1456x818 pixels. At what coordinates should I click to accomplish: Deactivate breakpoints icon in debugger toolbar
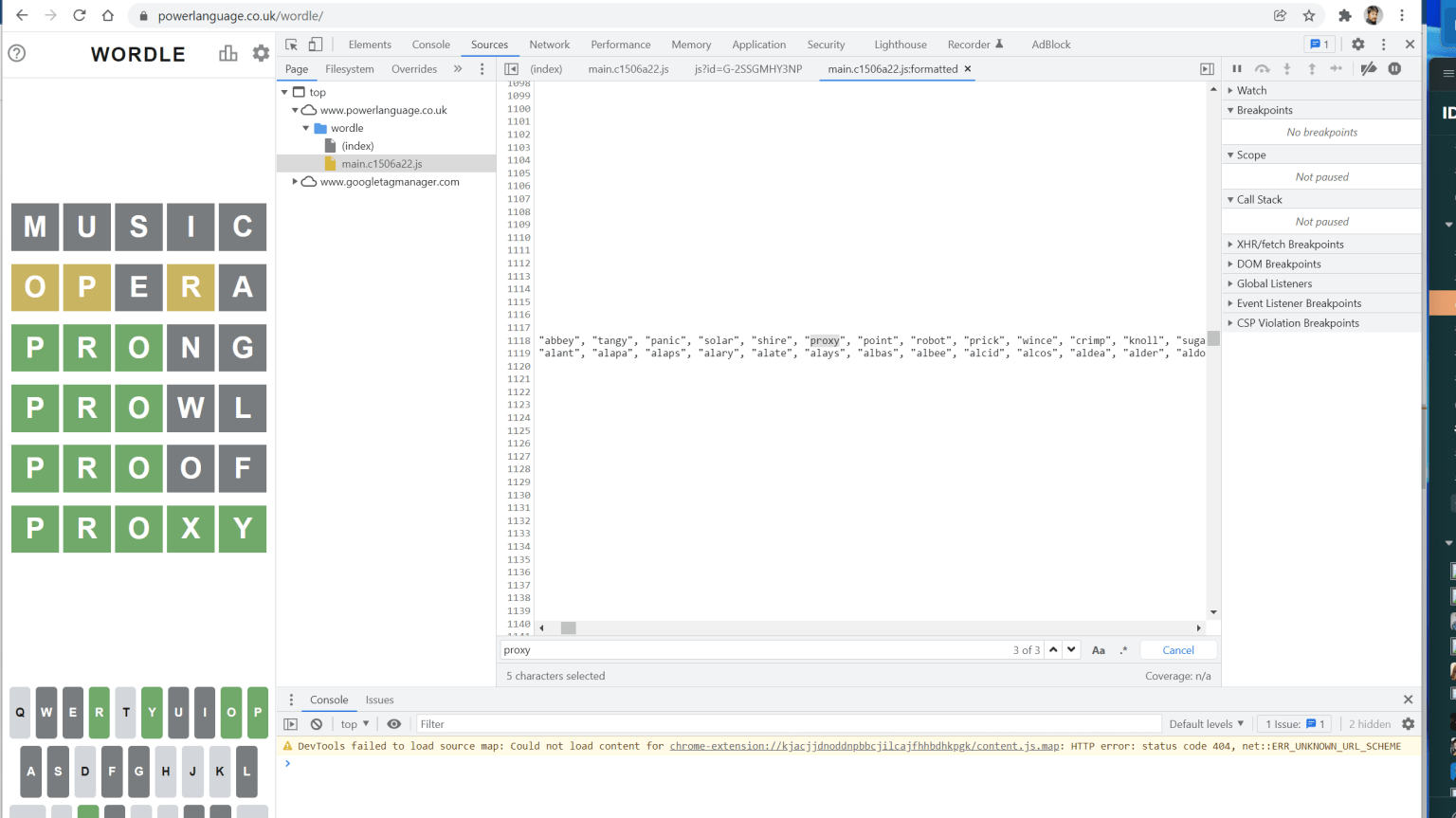[1368, 69]
